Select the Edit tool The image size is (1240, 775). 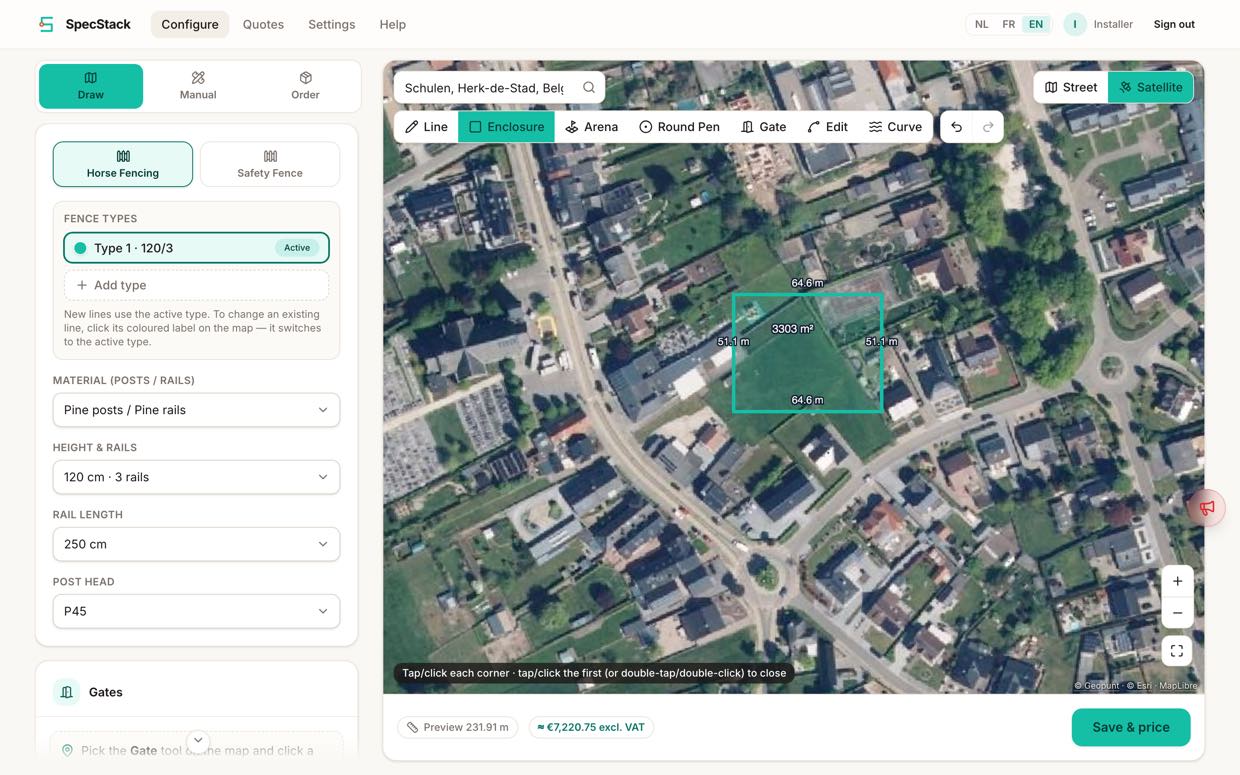click(x=827, y=127)
